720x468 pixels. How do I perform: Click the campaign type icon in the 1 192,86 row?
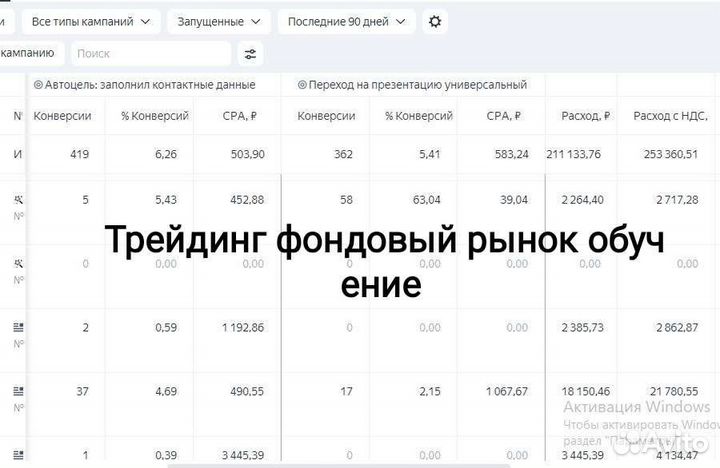click(18, 327)
